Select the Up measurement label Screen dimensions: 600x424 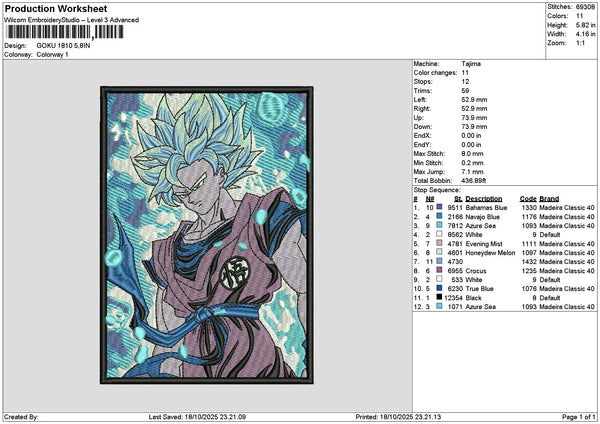pyautogui.click(x=419, y=118)
